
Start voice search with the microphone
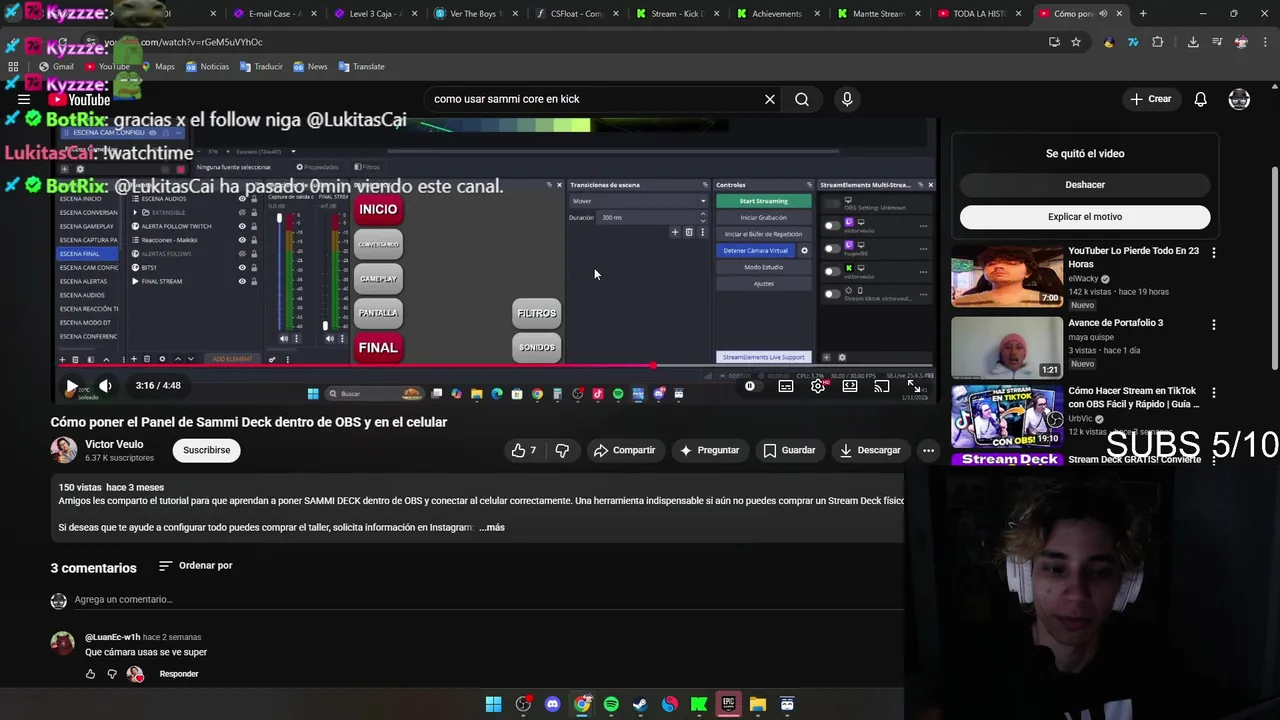[847, 99]
